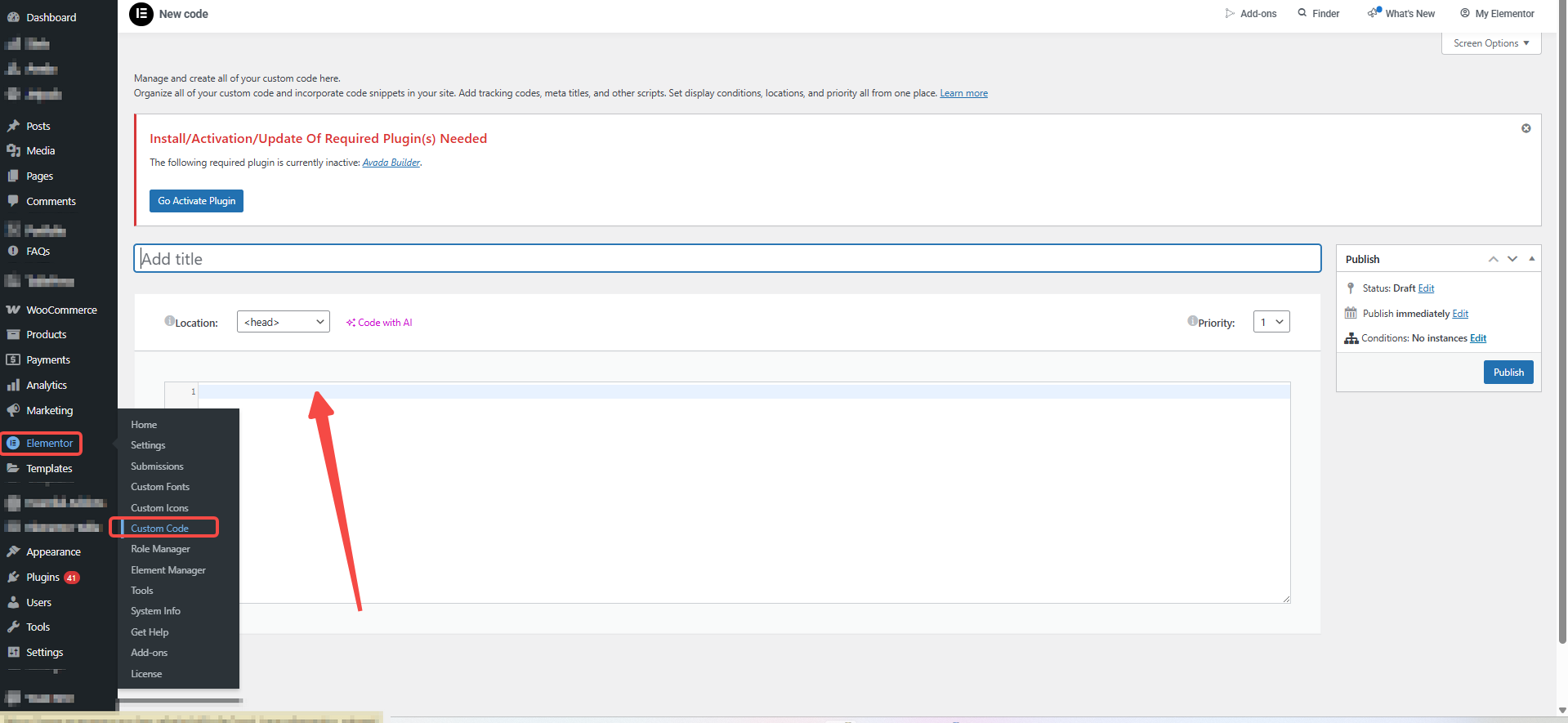Open Custom Icons submenu item
The width and height of the screenshot is (1568, 723).
click(x=159, y=508)
